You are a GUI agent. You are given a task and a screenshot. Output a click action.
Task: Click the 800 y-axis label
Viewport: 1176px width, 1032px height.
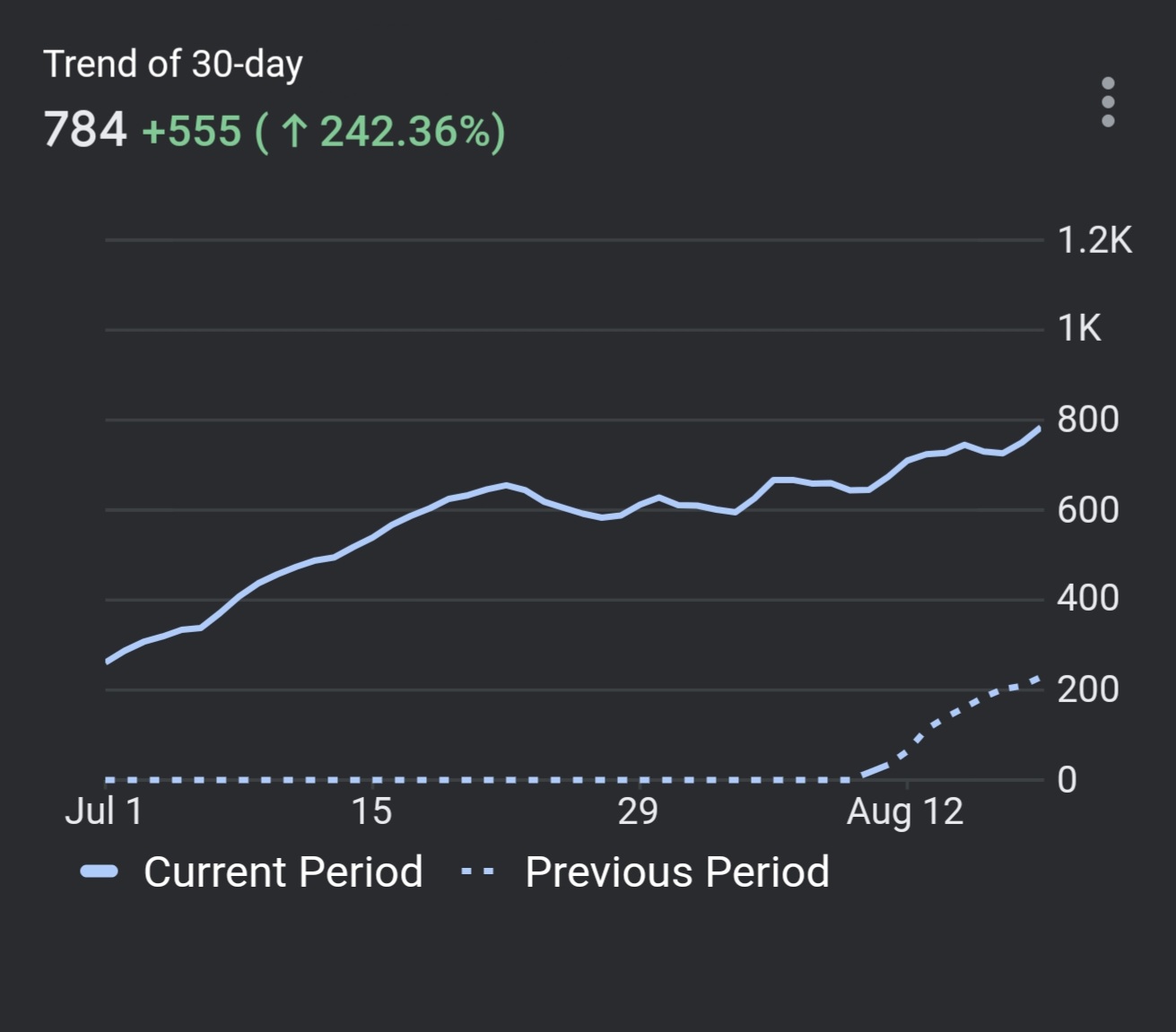[x=1087, y=420]
